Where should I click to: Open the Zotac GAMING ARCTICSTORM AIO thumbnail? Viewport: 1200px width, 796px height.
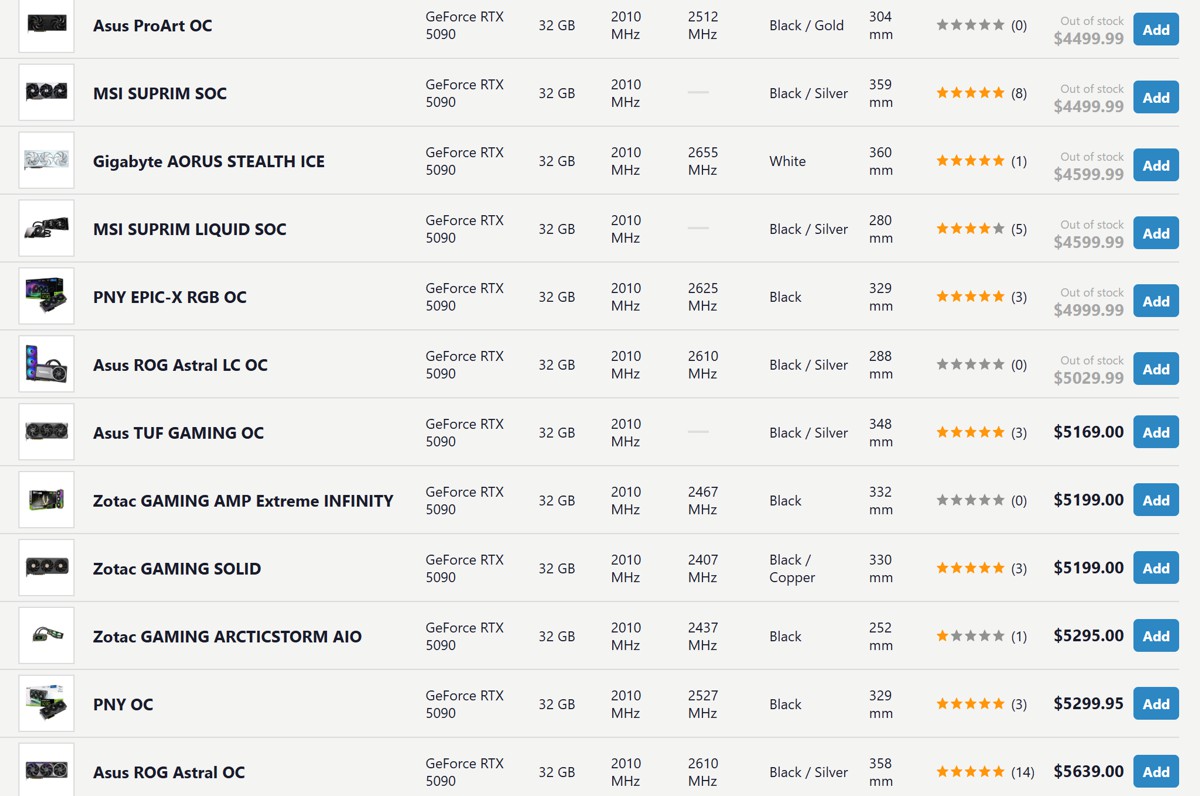pos(46,636)
